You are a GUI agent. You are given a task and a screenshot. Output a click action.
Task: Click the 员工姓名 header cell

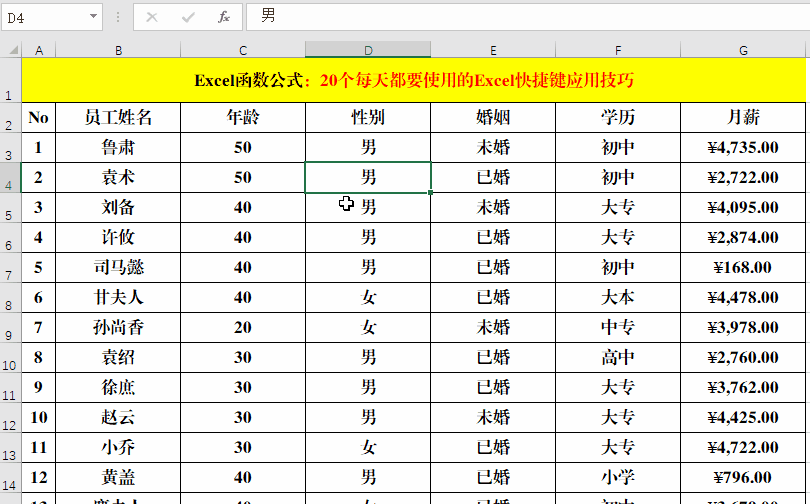pos(118,118)
